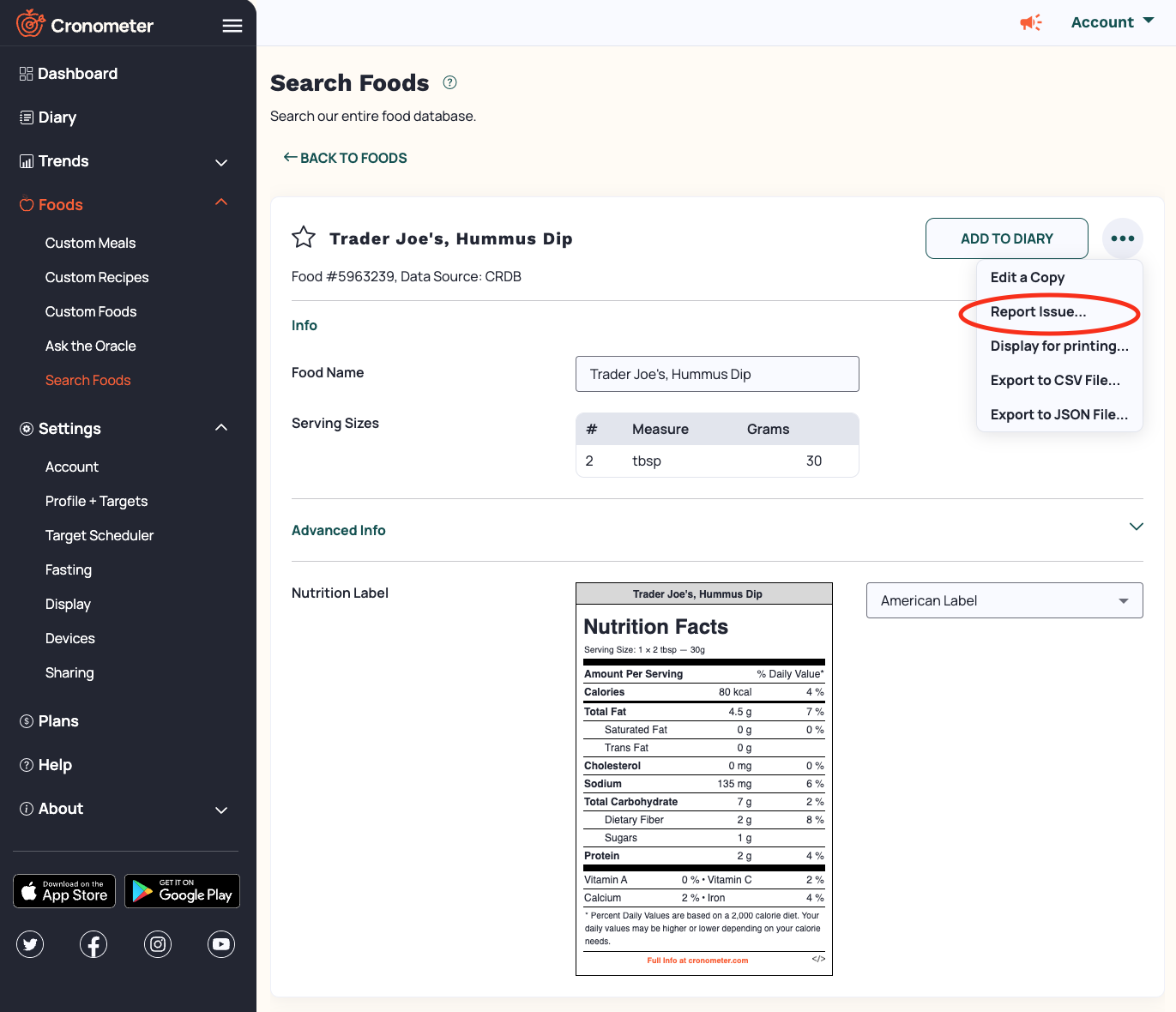This screenshot has height=1012, width=1176.
Task: Click the three-dot more options button
Action: coord(1123,238)
